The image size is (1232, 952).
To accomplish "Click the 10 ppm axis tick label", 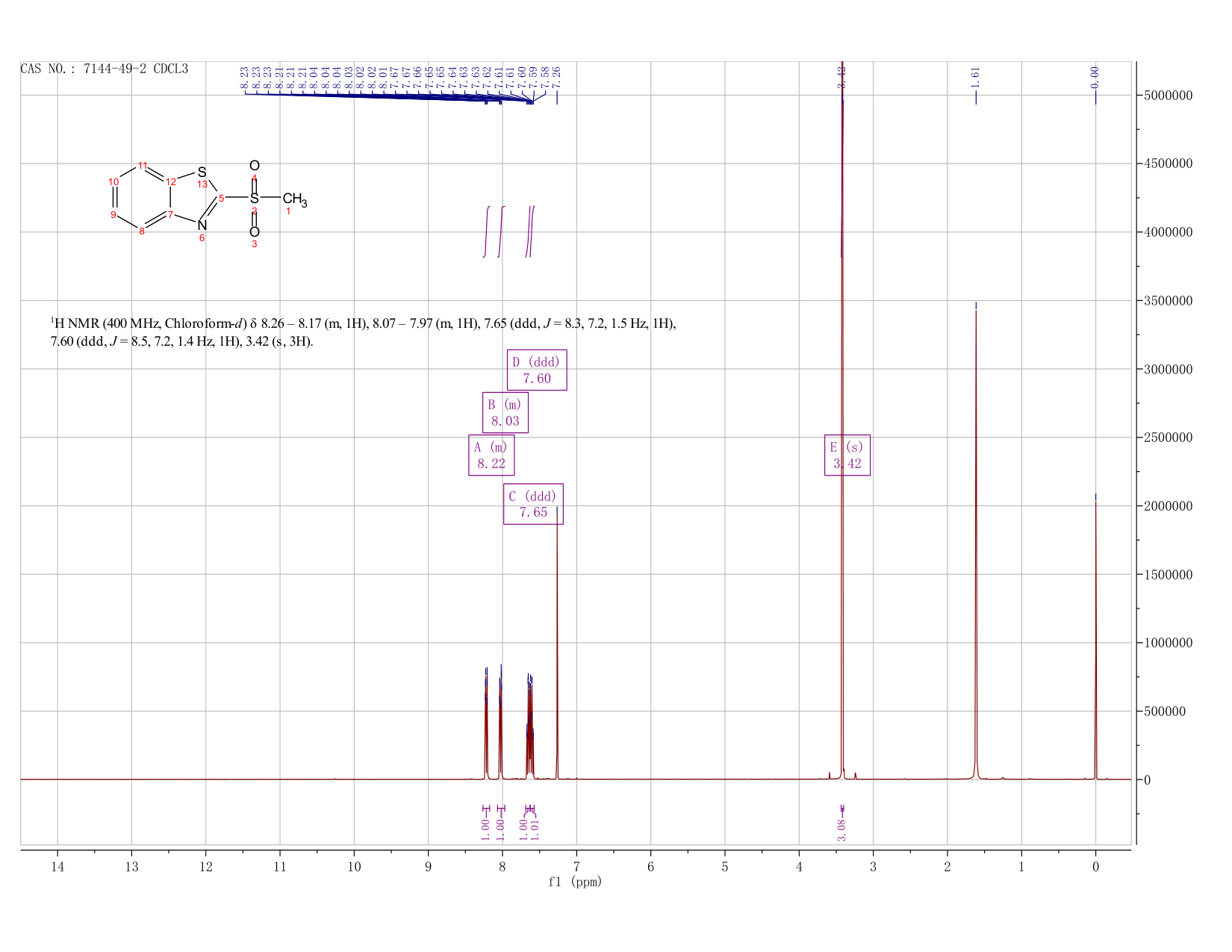I will point(354,867).
